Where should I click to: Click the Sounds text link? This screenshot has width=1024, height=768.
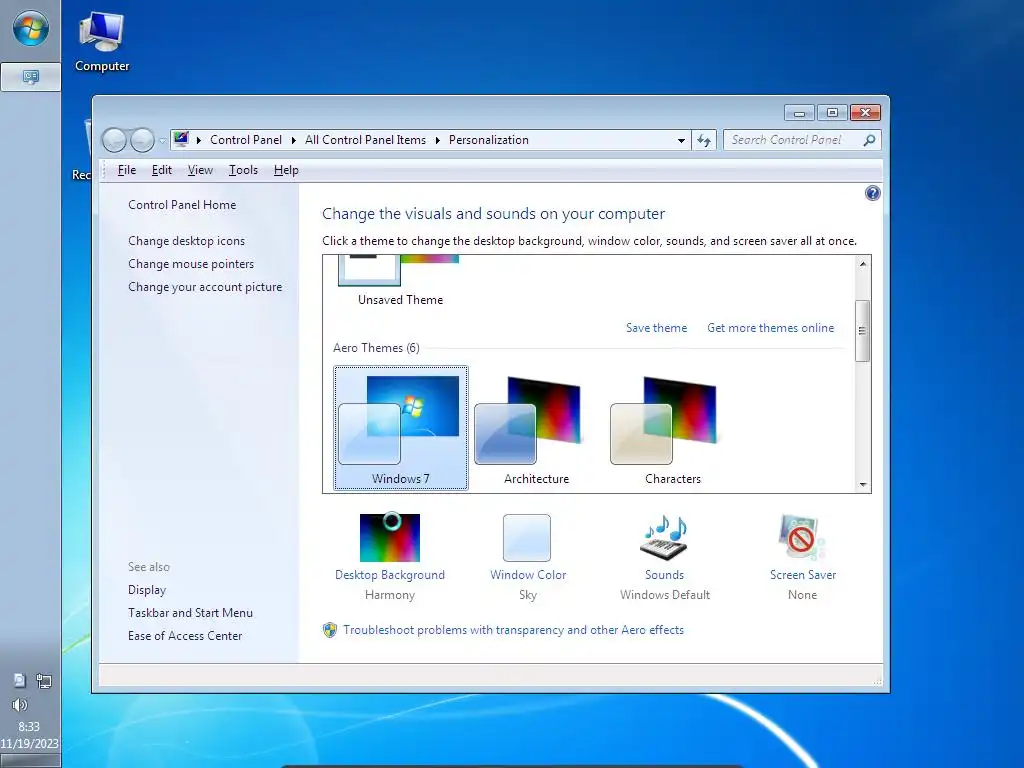[664, 575]
